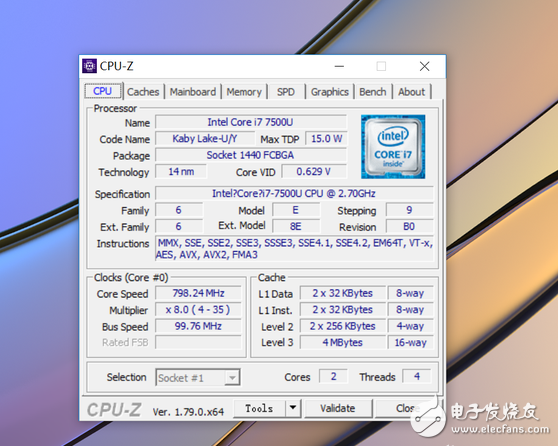Click the version text Ver. 1.79.0.x64
The height and width of the screenshot is (446, 558).
click(x=188, y=412)
